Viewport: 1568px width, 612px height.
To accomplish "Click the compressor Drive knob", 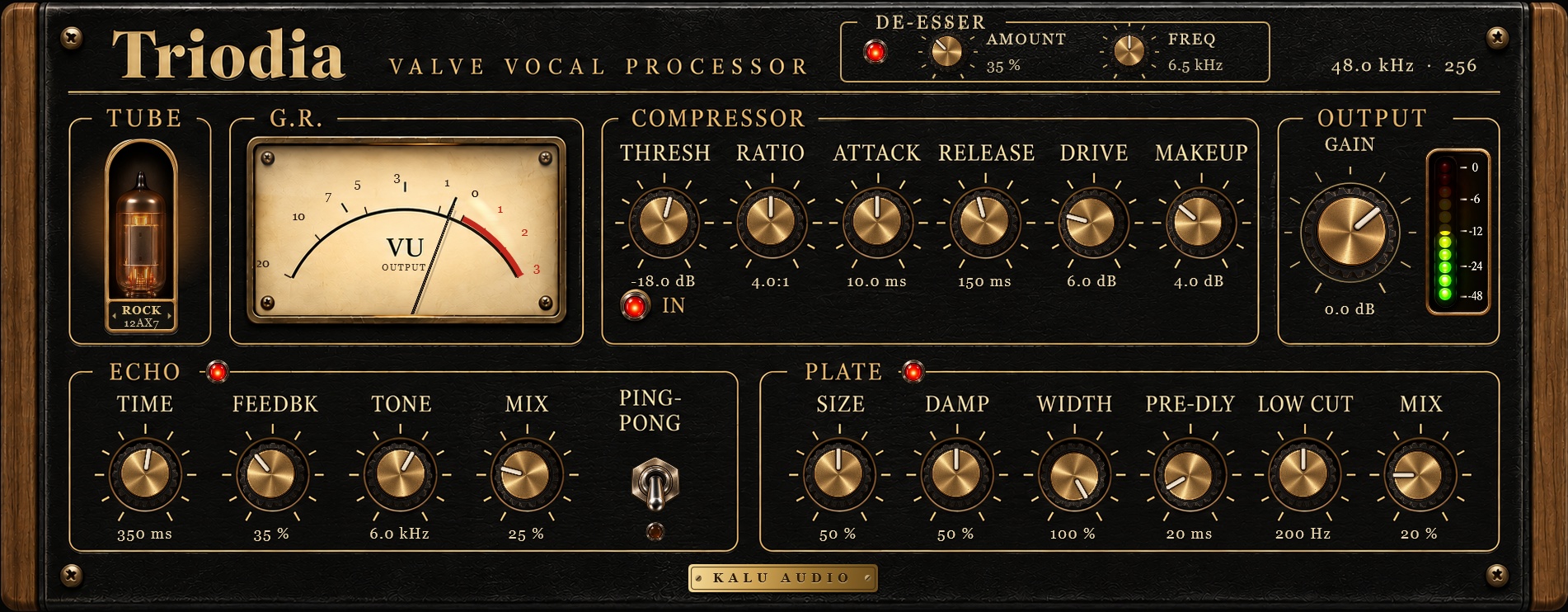I will coord(1091,223).
